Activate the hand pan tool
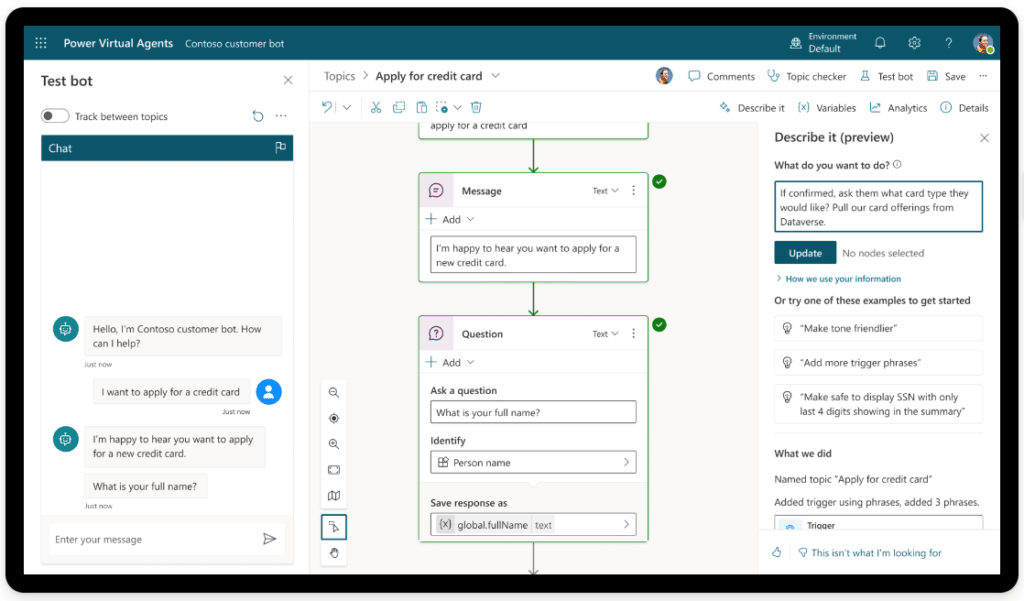The image size is (1024, 601). (x=334, y=553)
